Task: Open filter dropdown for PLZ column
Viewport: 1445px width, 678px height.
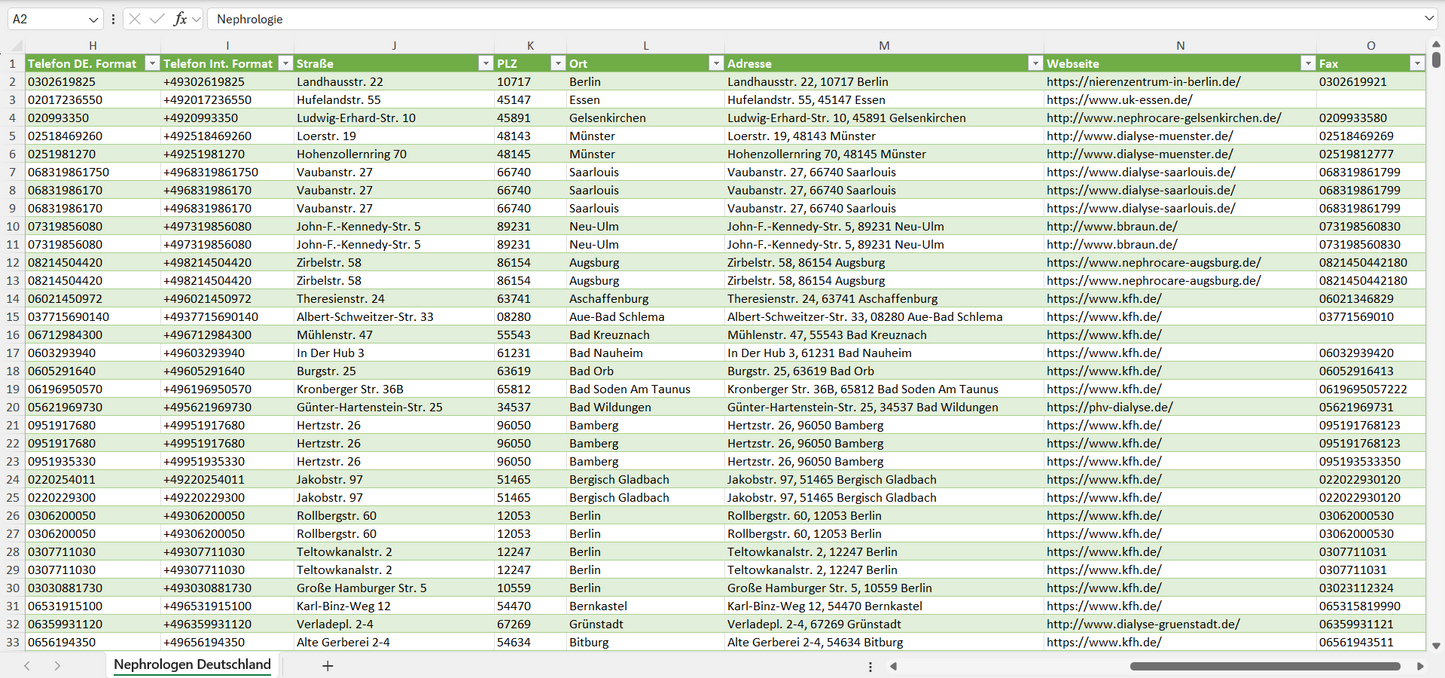Action: [555, 63]
